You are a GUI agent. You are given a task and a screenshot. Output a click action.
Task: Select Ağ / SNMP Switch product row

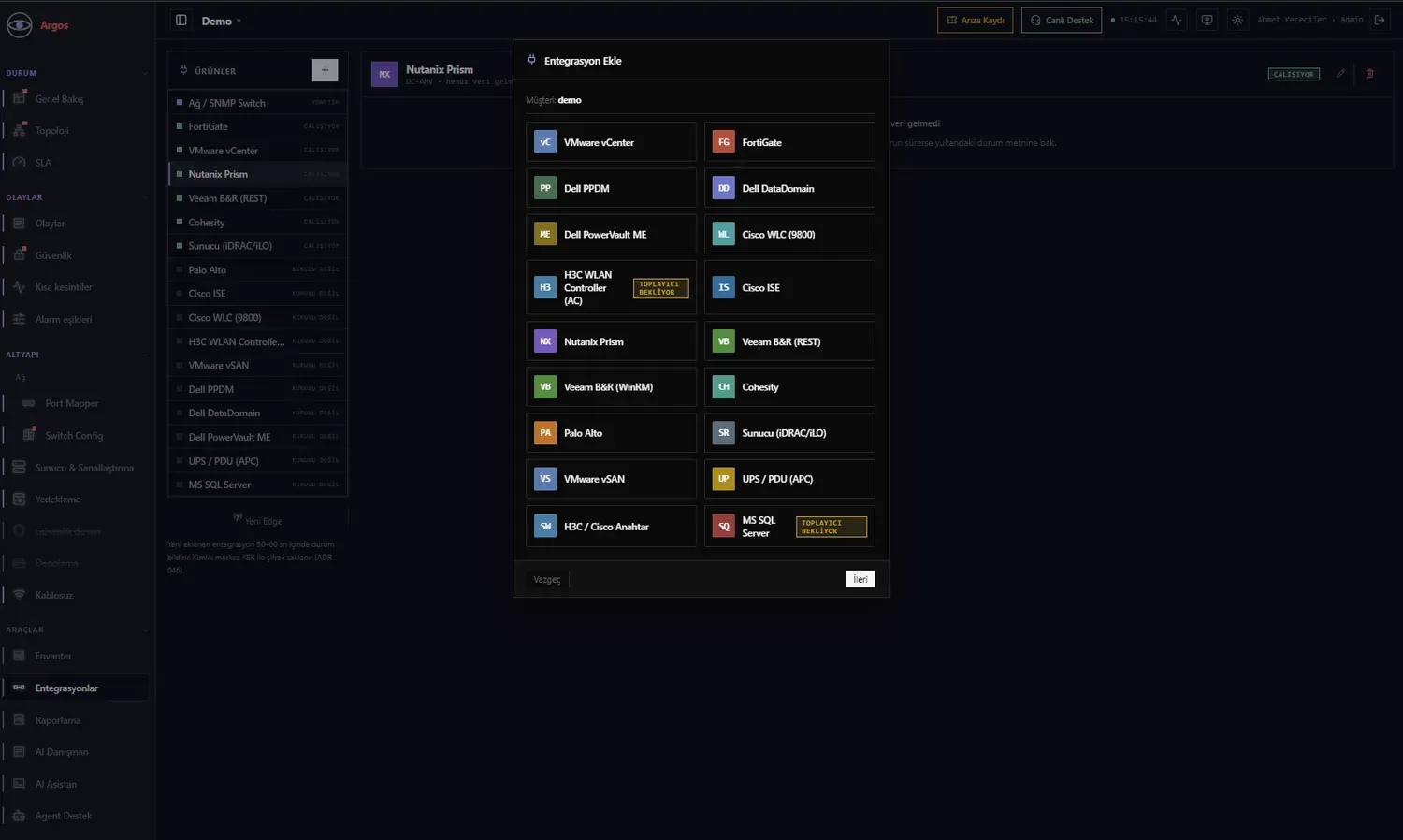pyautogui.click(x=258, y=102)
